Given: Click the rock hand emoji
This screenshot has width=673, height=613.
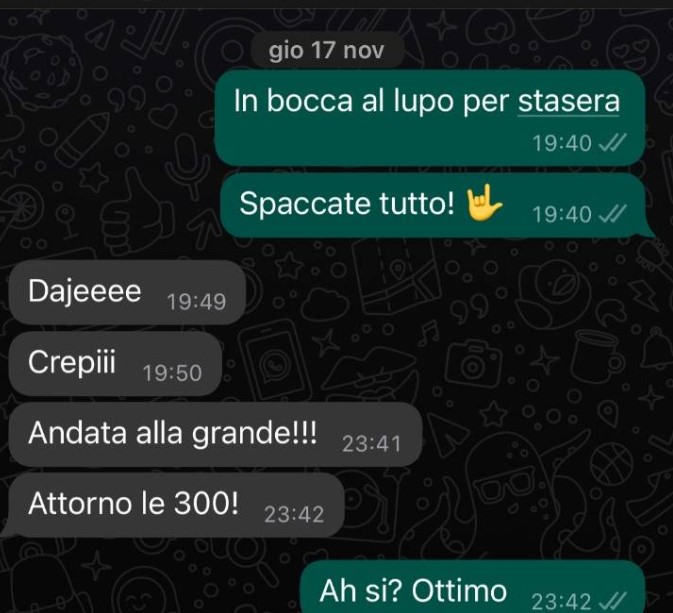Looking at the screenshot, I should [x=484, y=203].
